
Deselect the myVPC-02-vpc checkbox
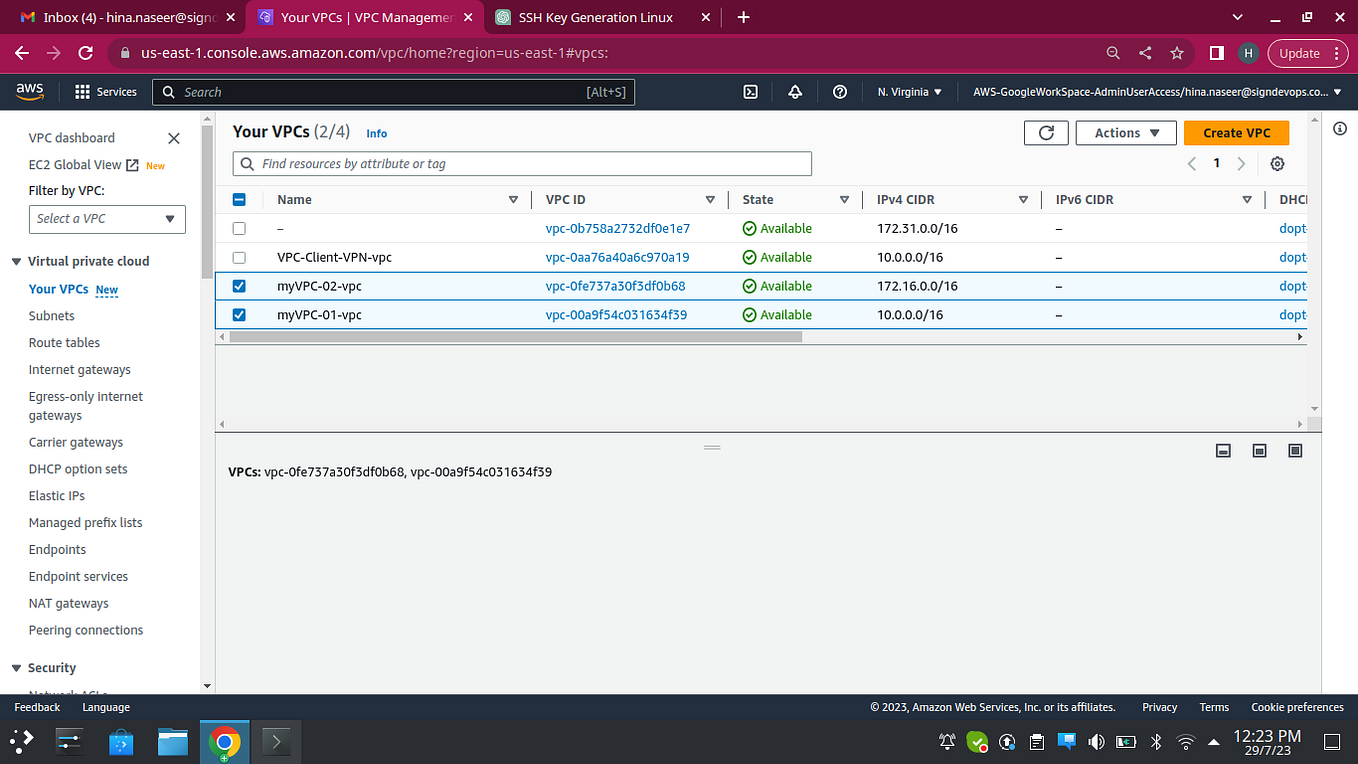click(239, 286)
